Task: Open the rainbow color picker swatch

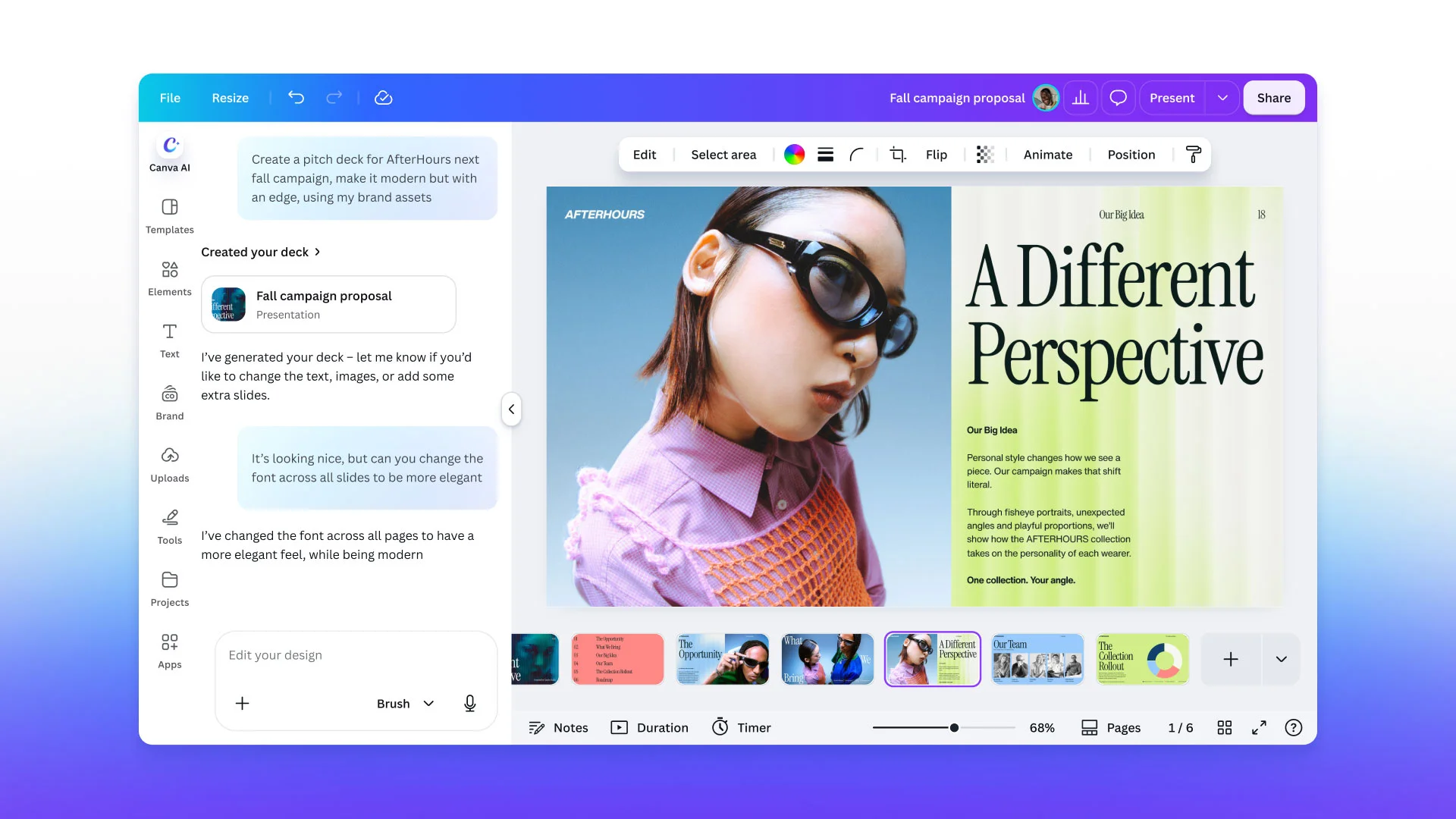Action: pyautogui.click(x=794, y=155)
